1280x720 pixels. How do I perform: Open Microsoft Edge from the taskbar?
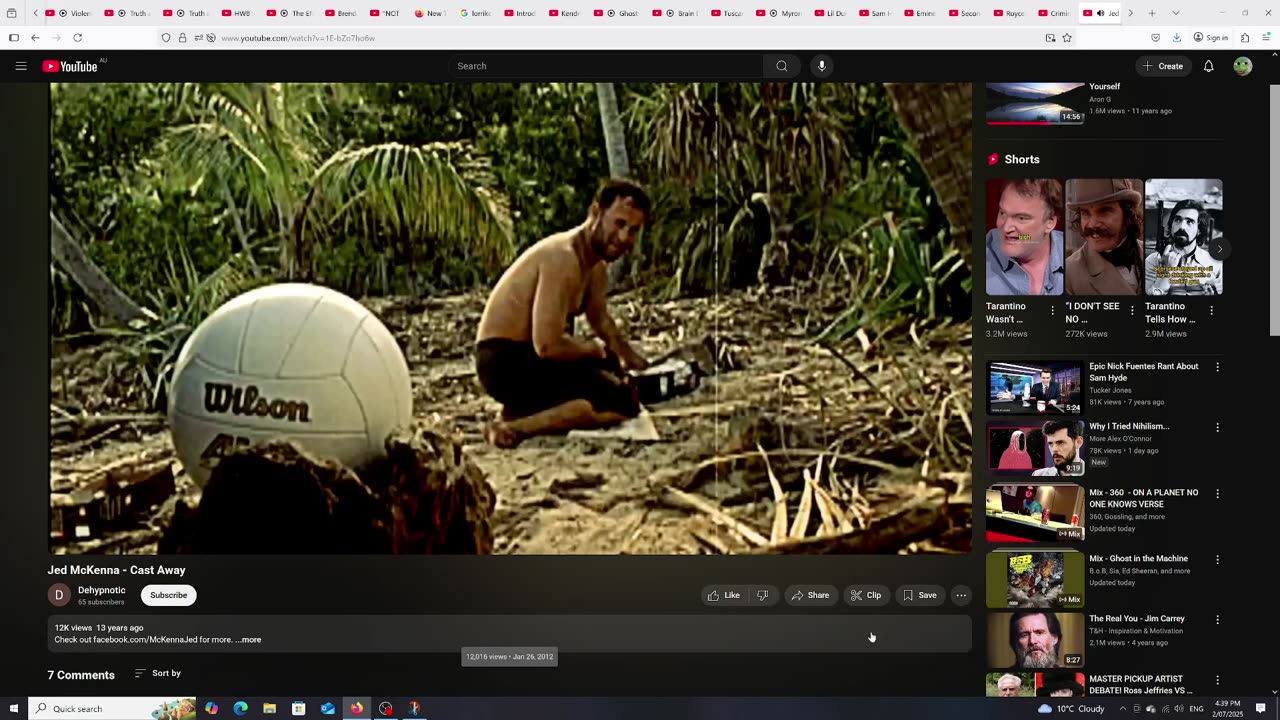[240, 708]
